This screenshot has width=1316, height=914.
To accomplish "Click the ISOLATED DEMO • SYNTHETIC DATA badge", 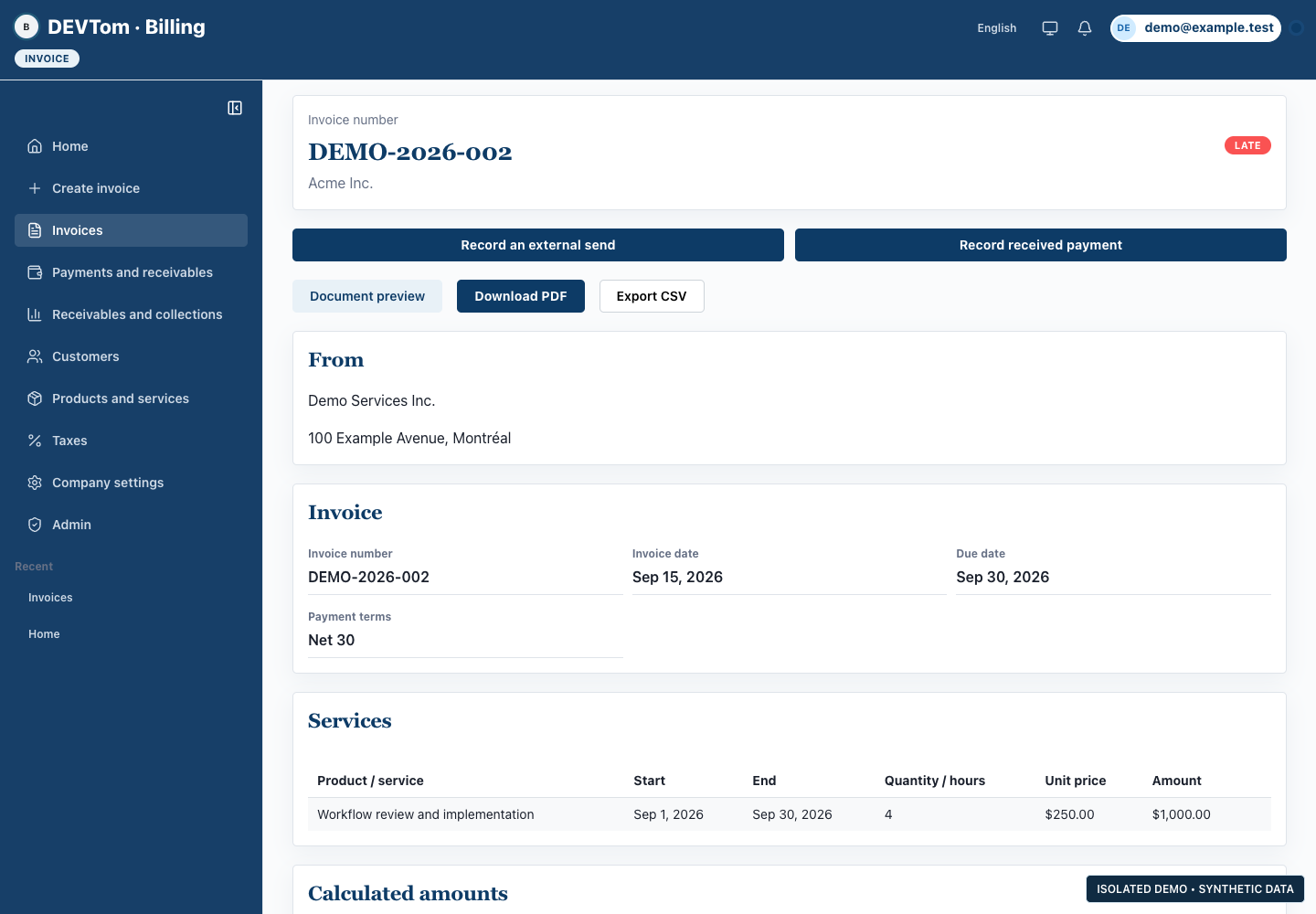I will click(x=1195, y=889).
